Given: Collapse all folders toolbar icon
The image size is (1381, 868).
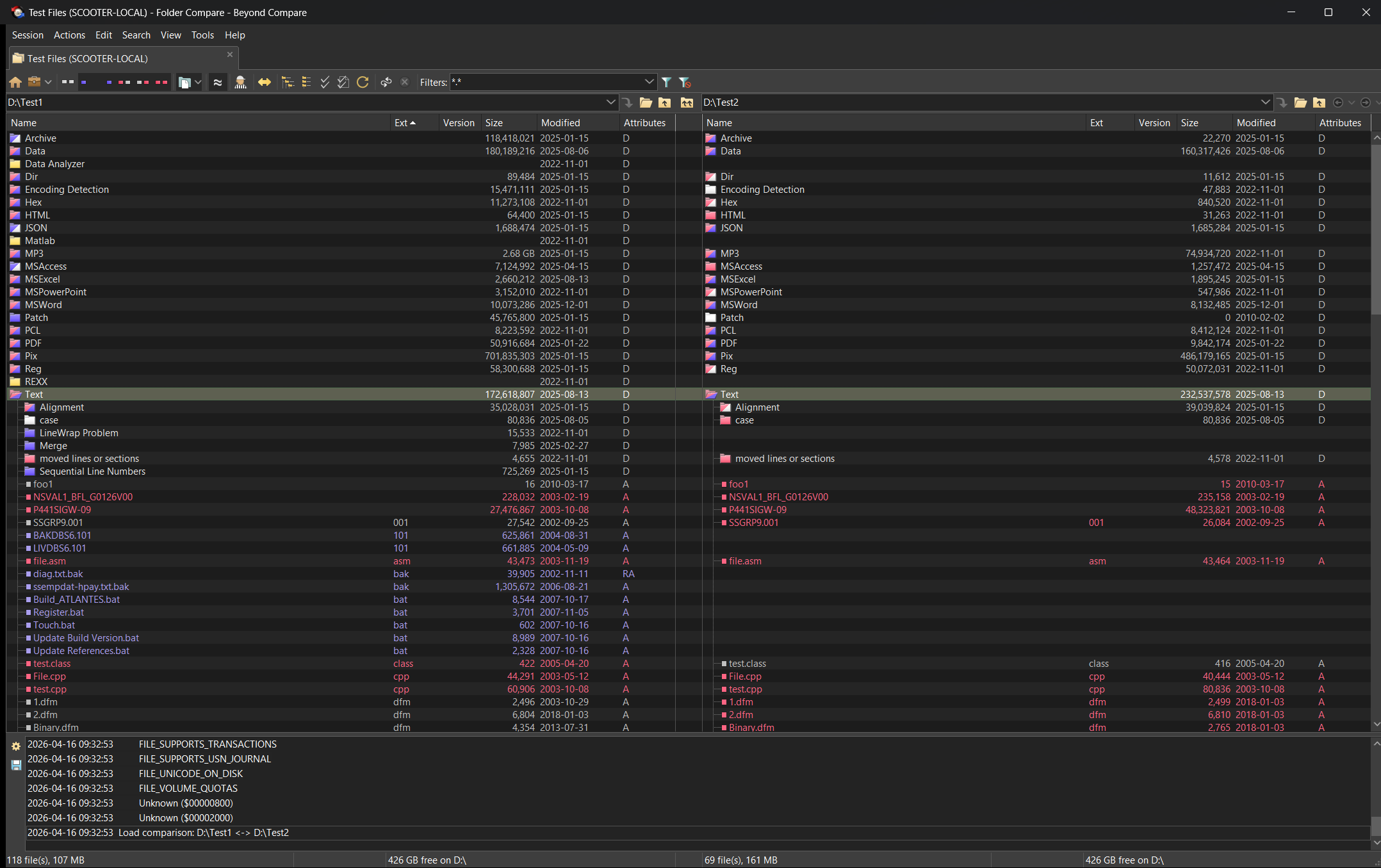Looking at the screenshot, I should pos(306,82).
